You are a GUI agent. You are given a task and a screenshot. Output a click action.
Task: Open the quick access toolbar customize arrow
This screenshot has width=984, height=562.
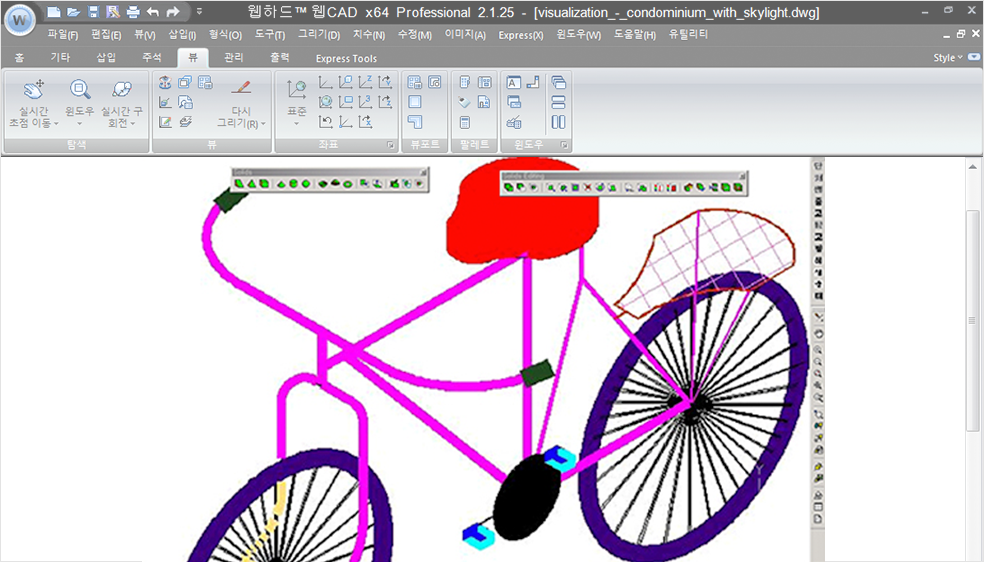[x=199, y=11]
